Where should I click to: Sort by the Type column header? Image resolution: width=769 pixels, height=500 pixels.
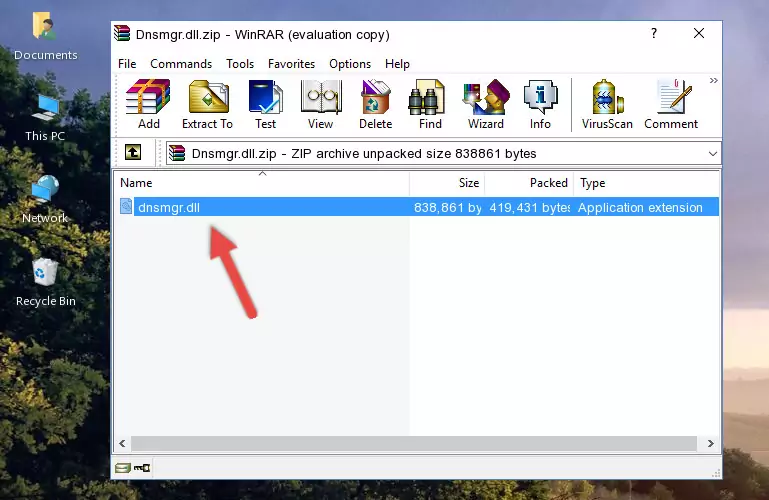(646, 183)
